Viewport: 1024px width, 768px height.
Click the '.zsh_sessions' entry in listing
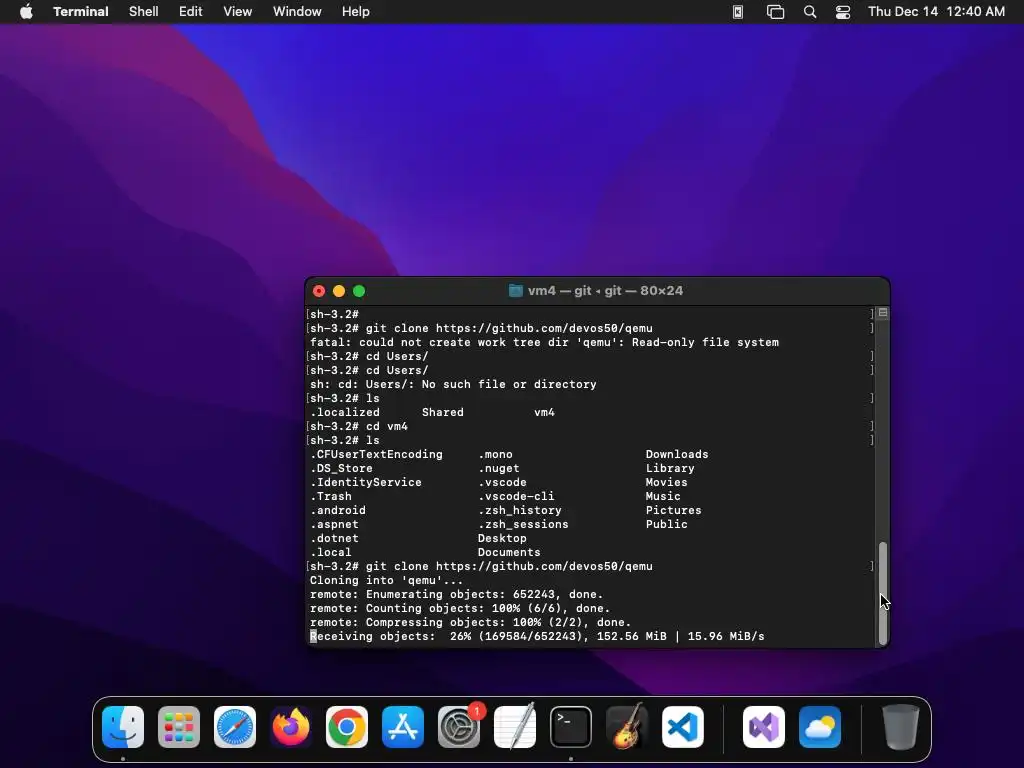522,524
